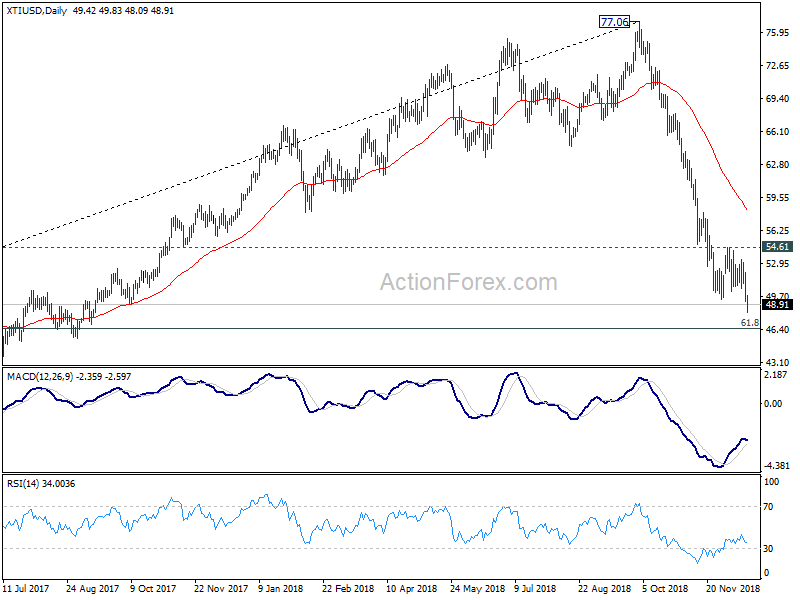Click the 69.40 price axis value
Viewport: 800px width, 600px height.
click(x=778, y=98)
